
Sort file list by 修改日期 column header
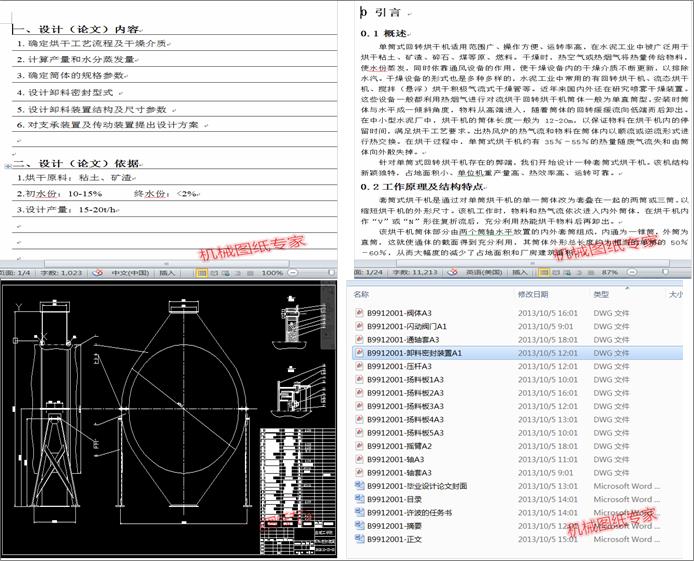click(x=533, y=294)
